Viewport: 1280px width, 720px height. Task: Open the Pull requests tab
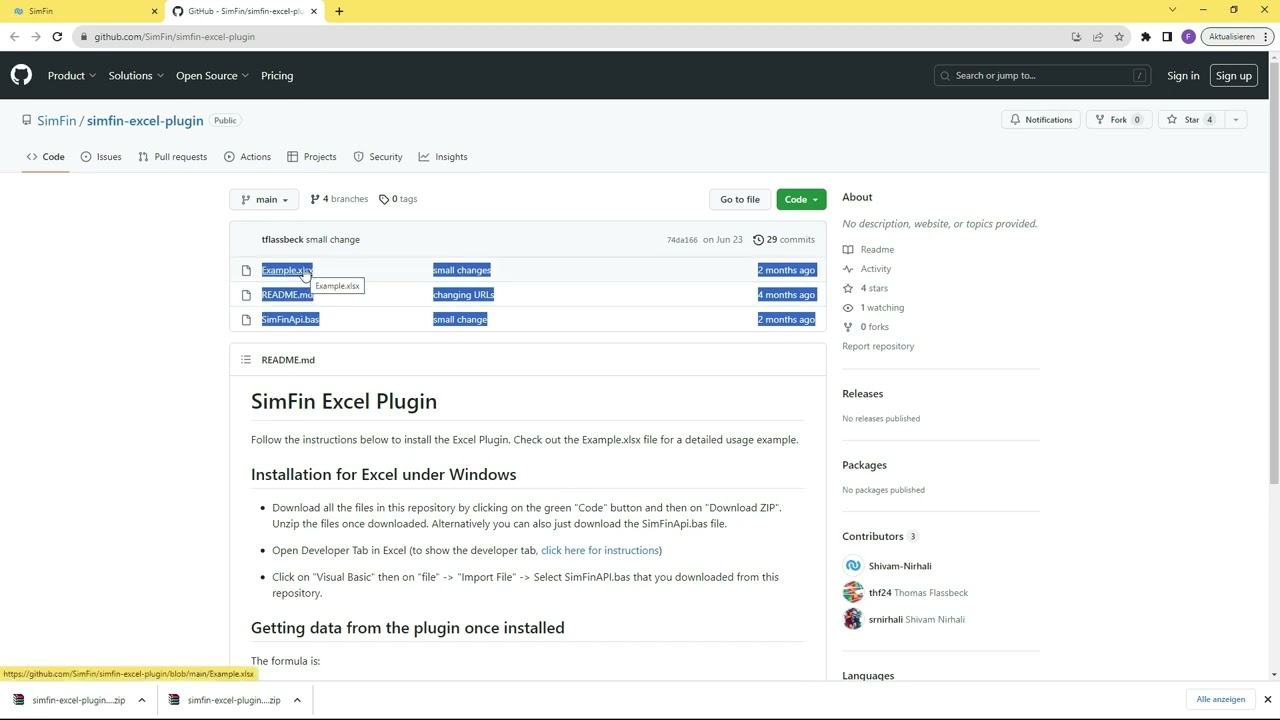pos(172,157)
